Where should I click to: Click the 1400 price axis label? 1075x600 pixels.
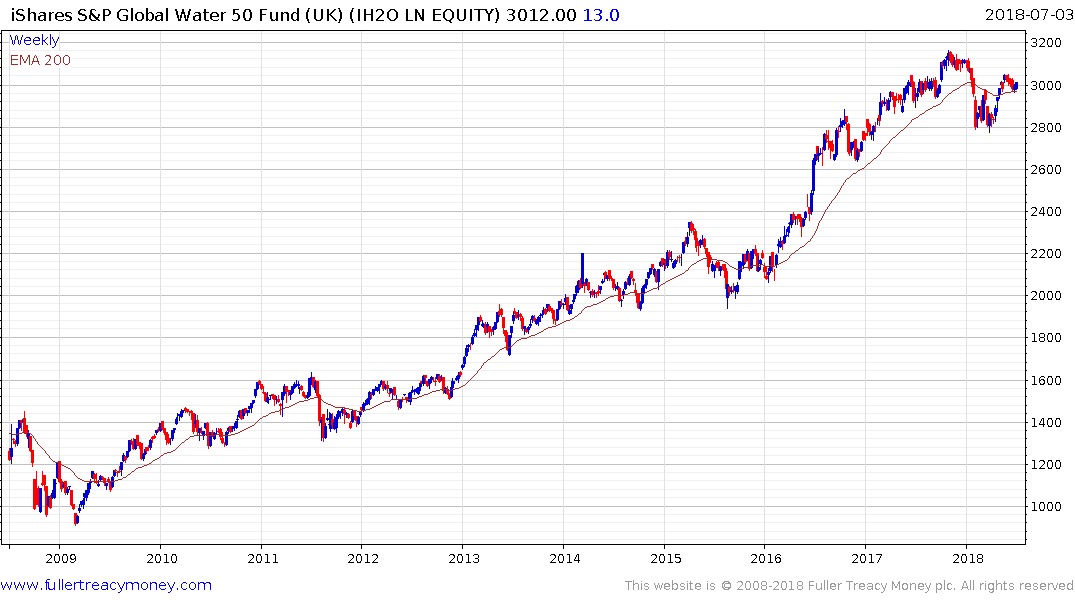[x=1046, y=422]
